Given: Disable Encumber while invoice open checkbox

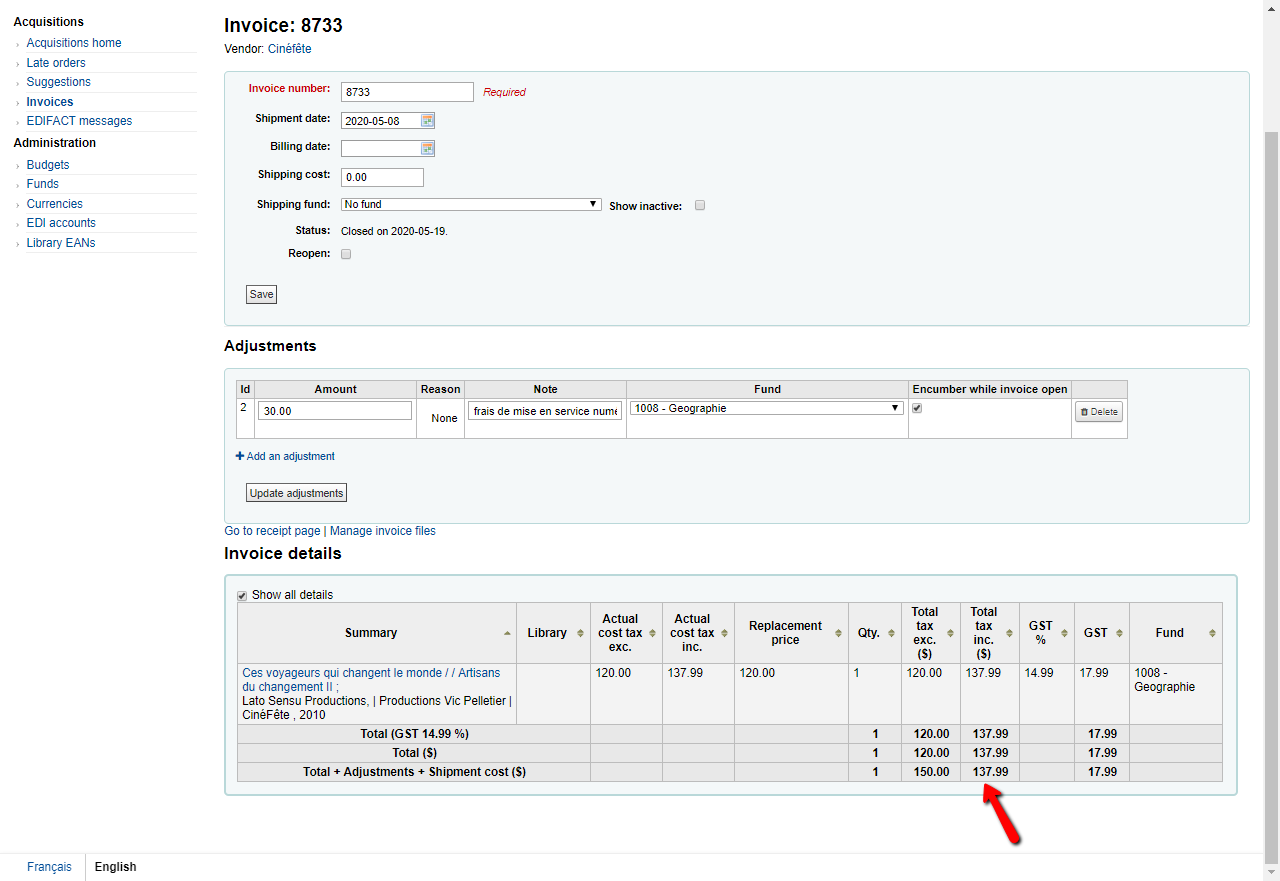Looking at the screenshot, I should (x=917, y=408).
